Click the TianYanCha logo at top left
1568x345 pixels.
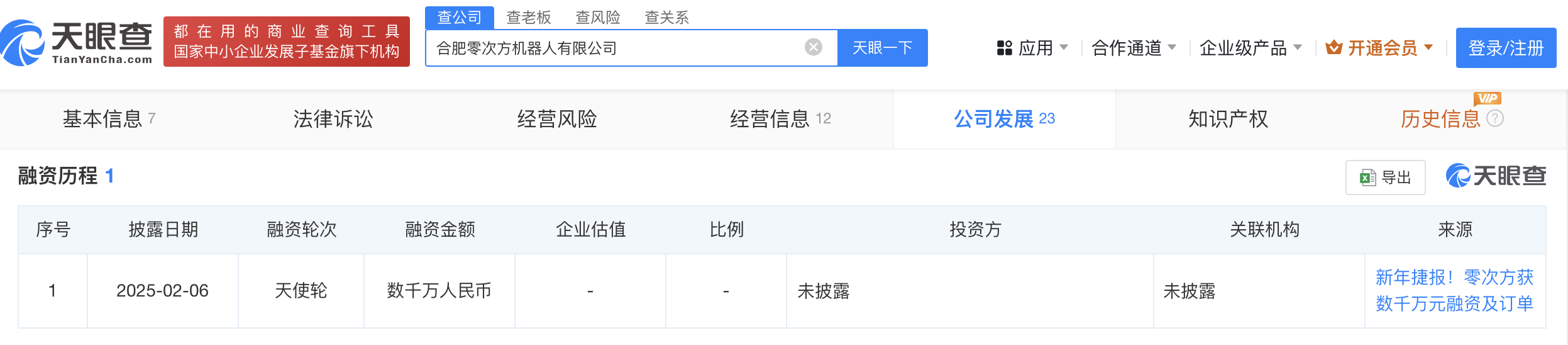(x=77, y=43)
